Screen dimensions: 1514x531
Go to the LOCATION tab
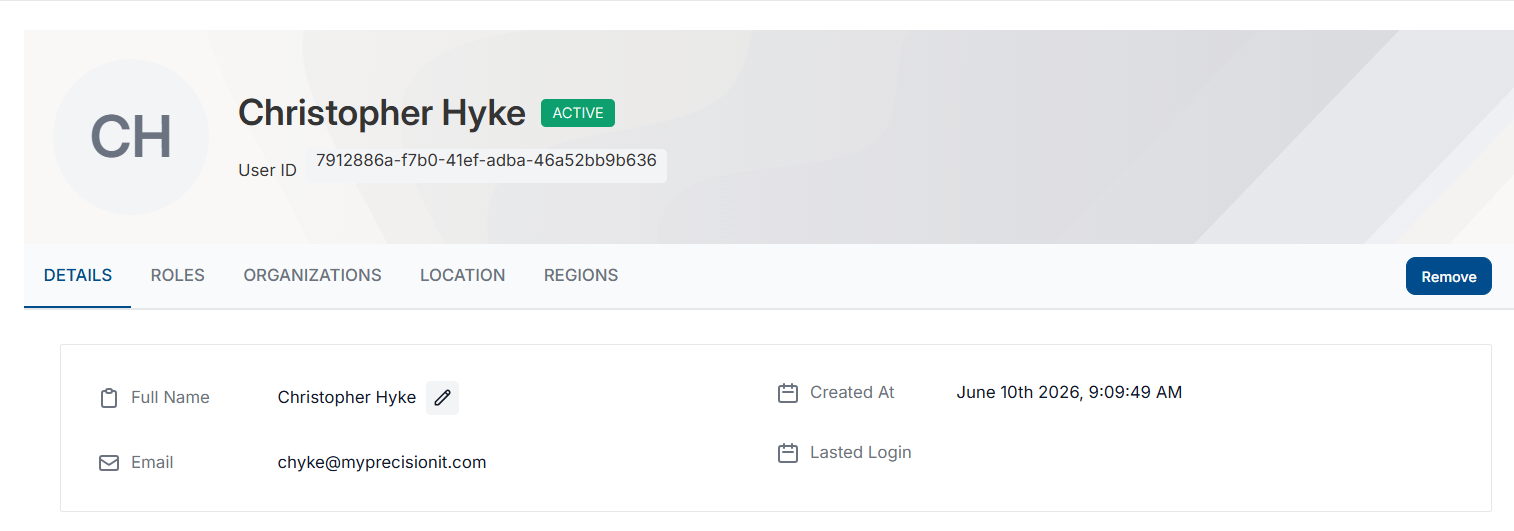coord(462,275)
